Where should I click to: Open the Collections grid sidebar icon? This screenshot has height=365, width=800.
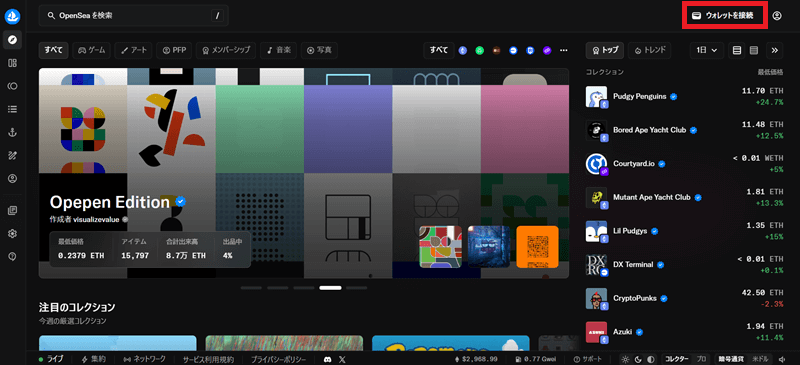pyautogui.click(x=12, y=63)
